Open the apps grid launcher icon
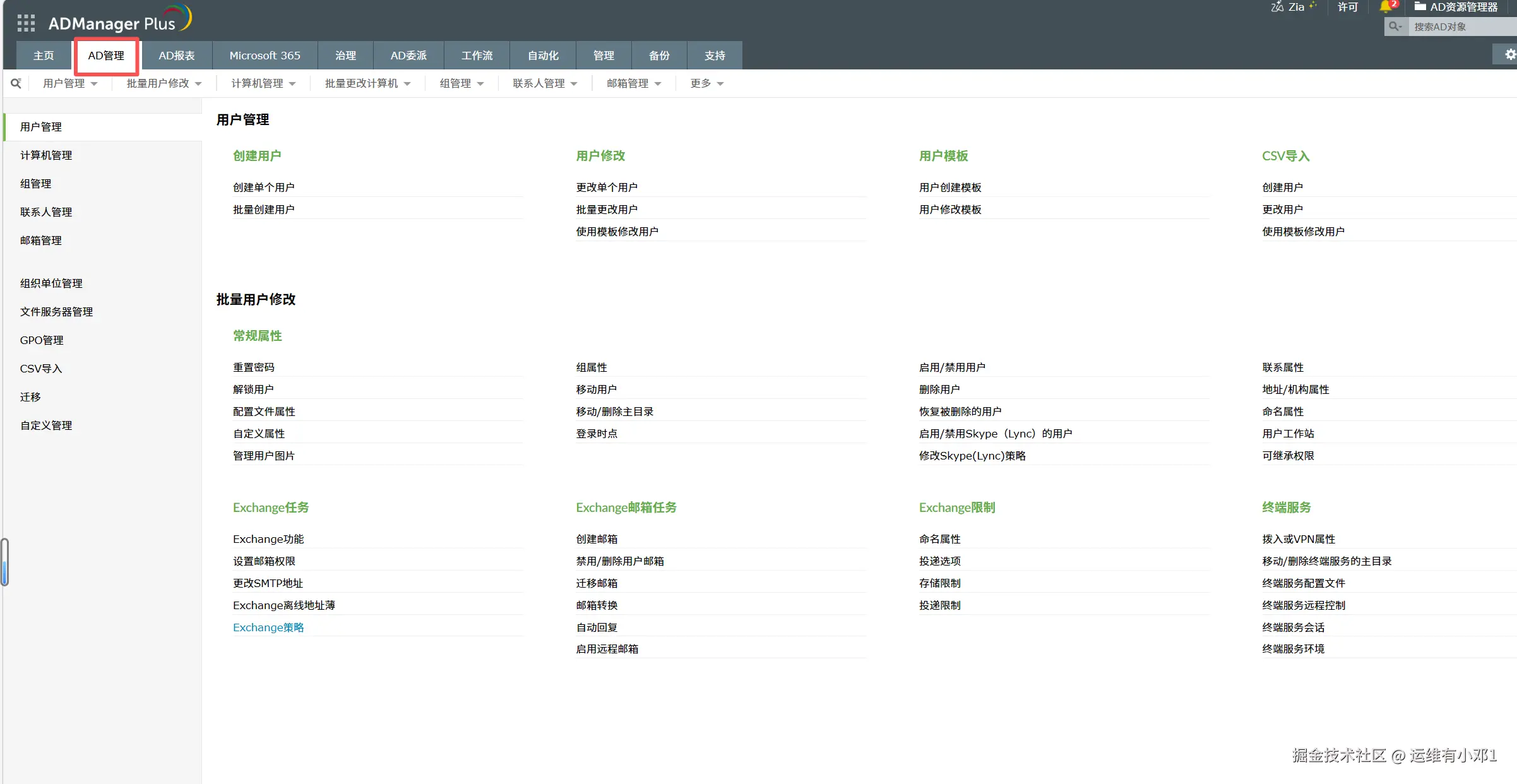The image size is (1517, 784). (26, 23)
